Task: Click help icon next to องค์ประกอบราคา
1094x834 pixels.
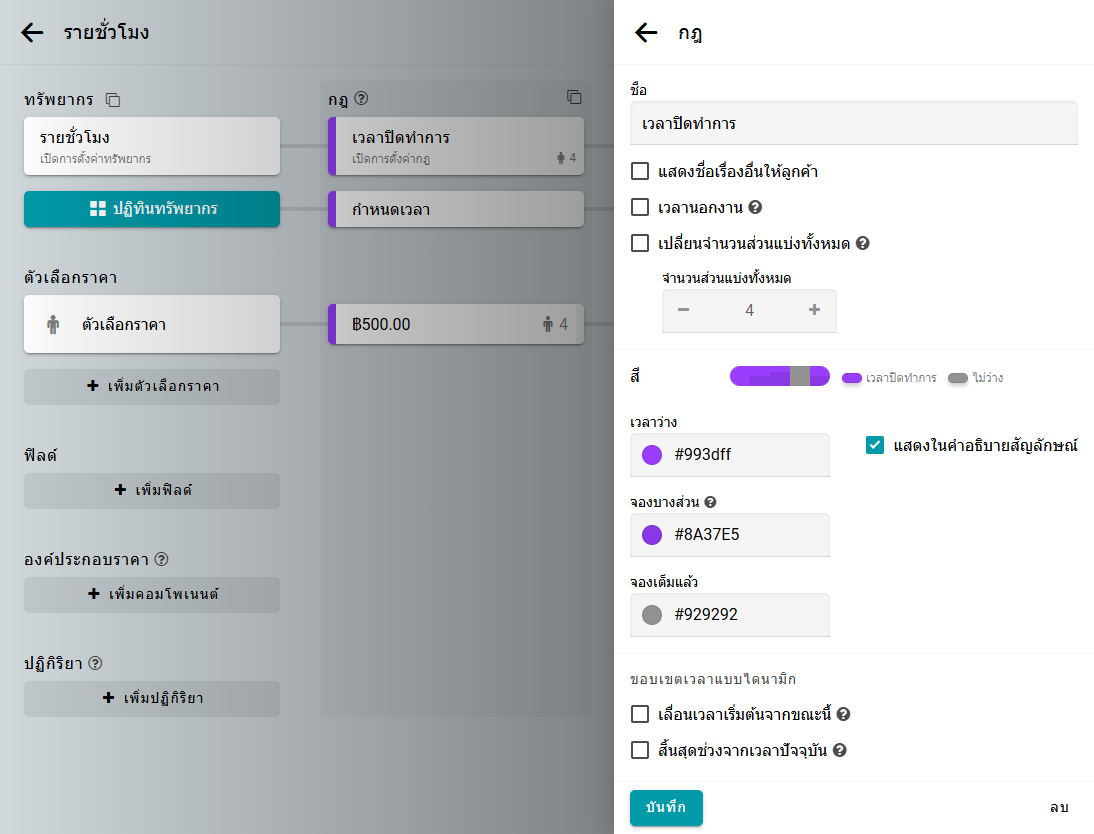Action: pos(161,559)
